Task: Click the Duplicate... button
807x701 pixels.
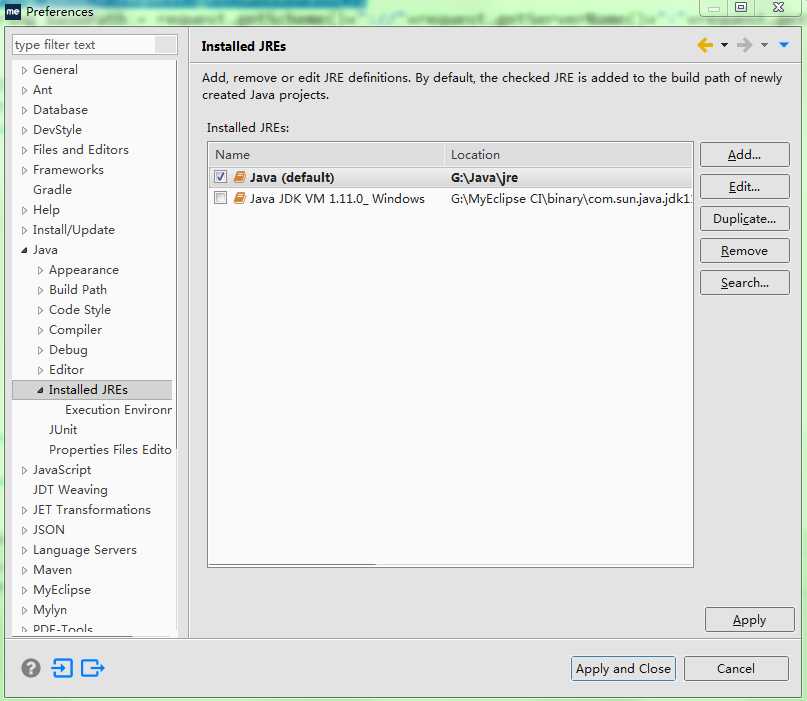Action: click(744, 219)
